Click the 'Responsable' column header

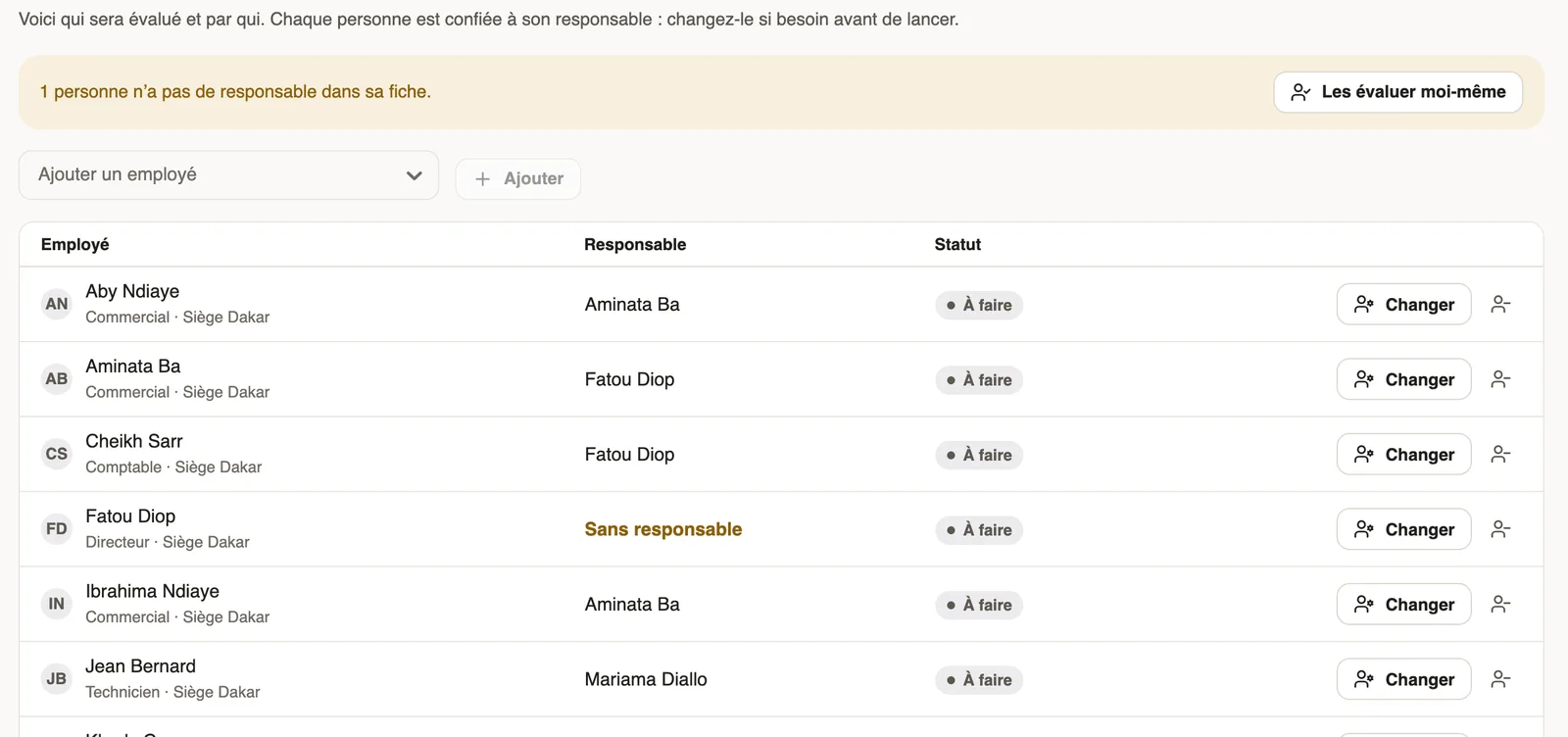point(635,245)
